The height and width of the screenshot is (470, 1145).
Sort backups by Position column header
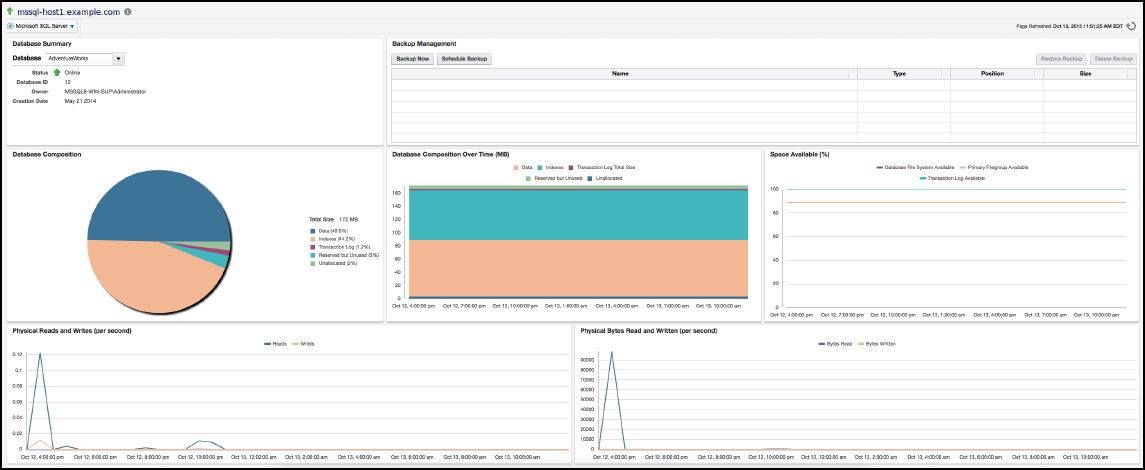pos(993,74)
